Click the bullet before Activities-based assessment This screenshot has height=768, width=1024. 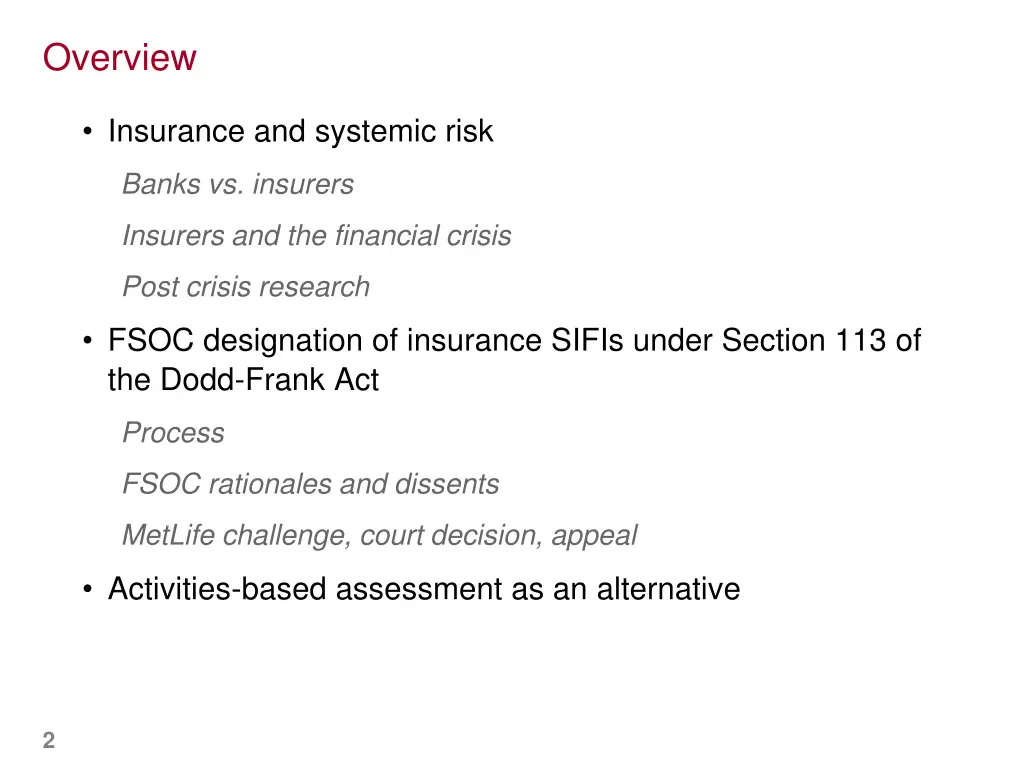(x=88, y=590)
